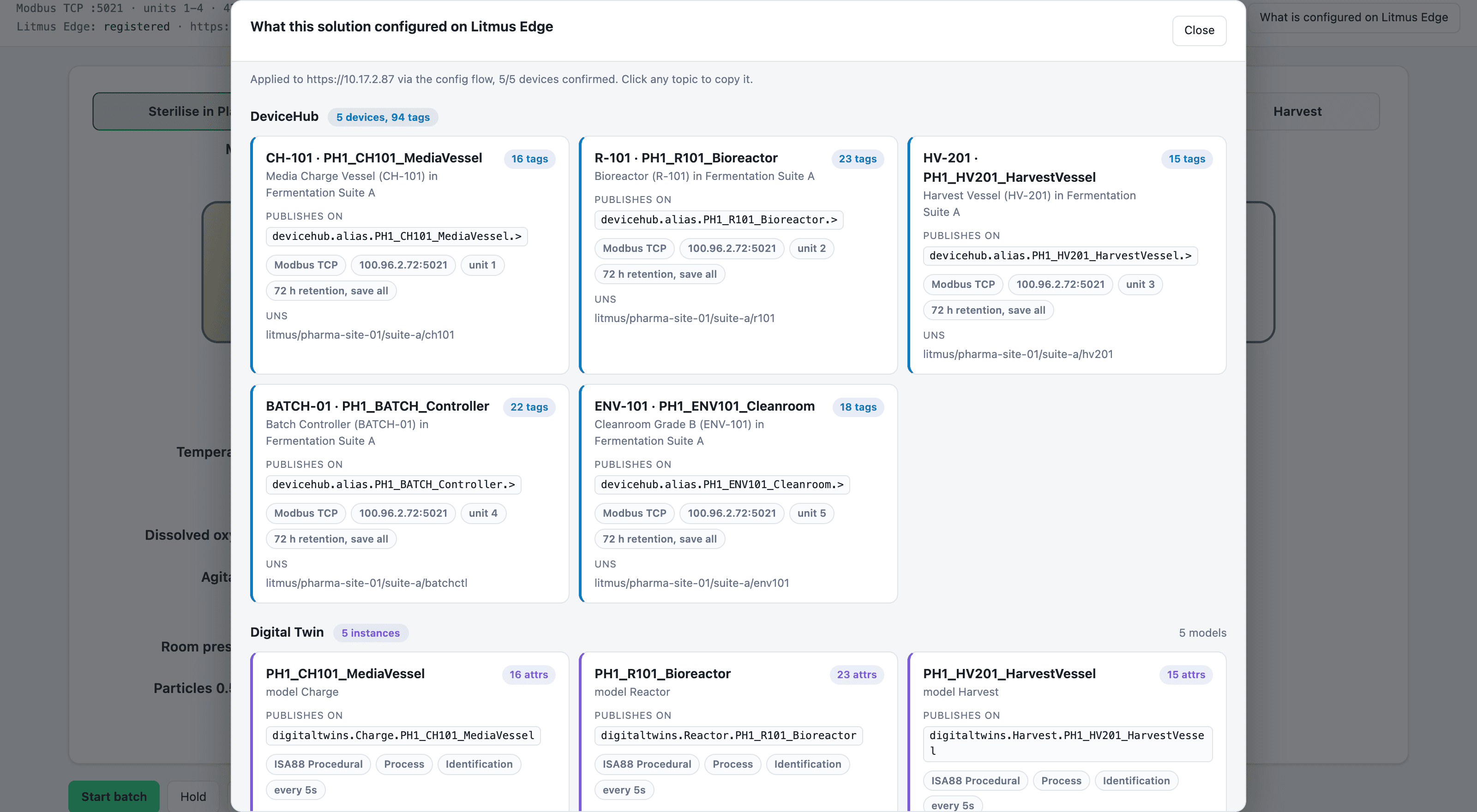Click 'Process' chip on PH1_CH101_MediaVessel twin
The height and width of the screenshot is (812, 1477).
click(x=404, y=764)
